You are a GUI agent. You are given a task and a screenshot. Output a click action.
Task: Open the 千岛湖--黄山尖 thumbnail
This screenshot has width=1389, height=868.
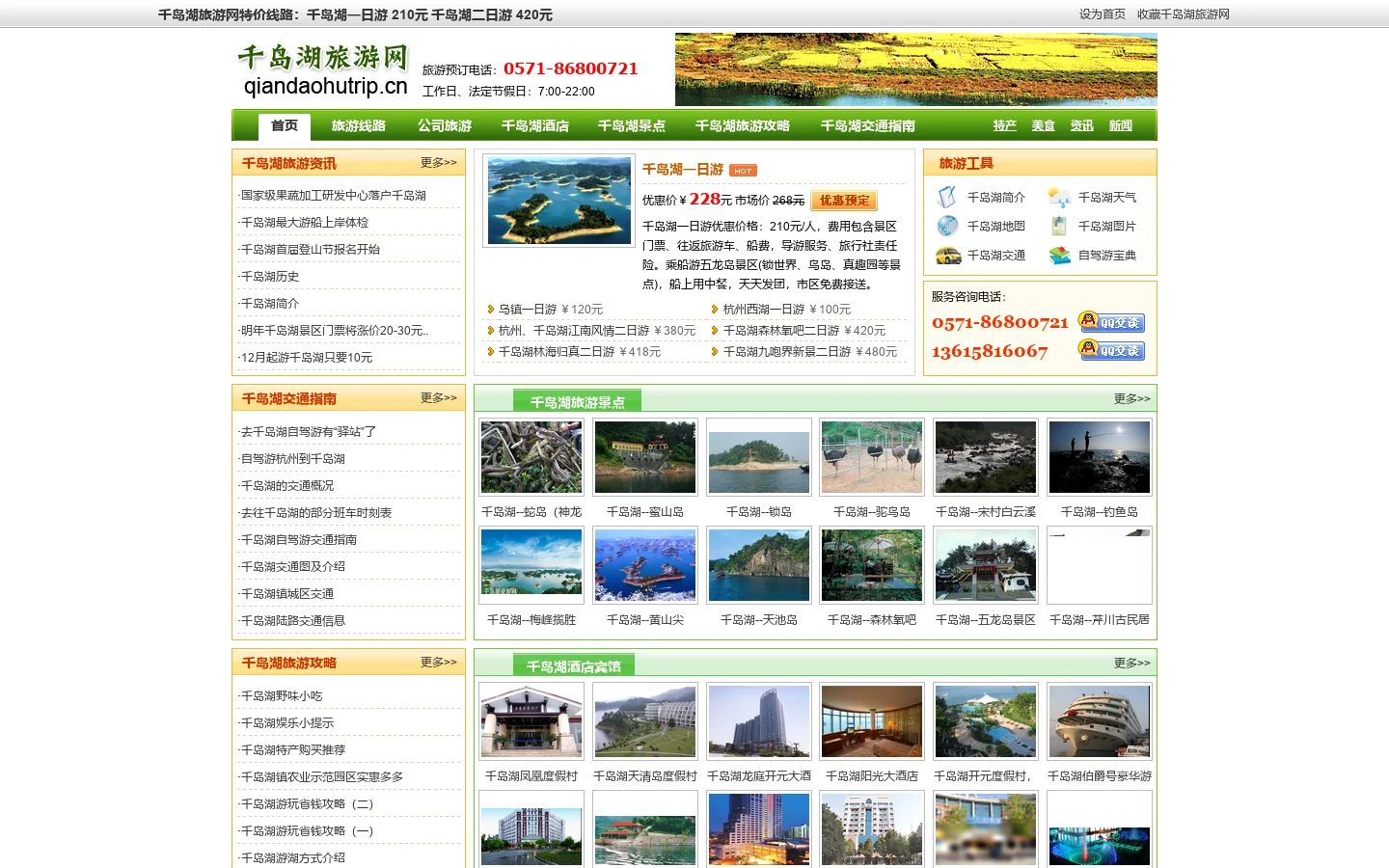pos(645,565)
